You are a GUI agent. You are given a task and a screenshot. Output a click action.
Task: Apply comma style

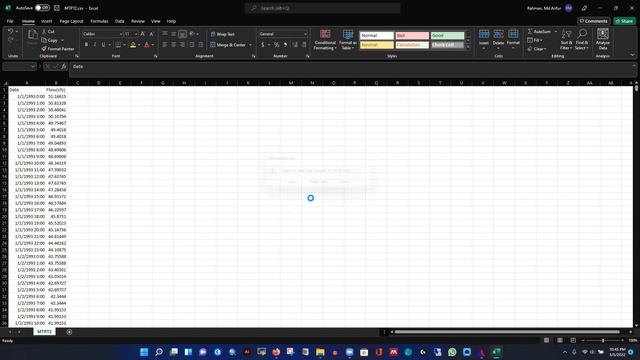(x=285, y=44)
